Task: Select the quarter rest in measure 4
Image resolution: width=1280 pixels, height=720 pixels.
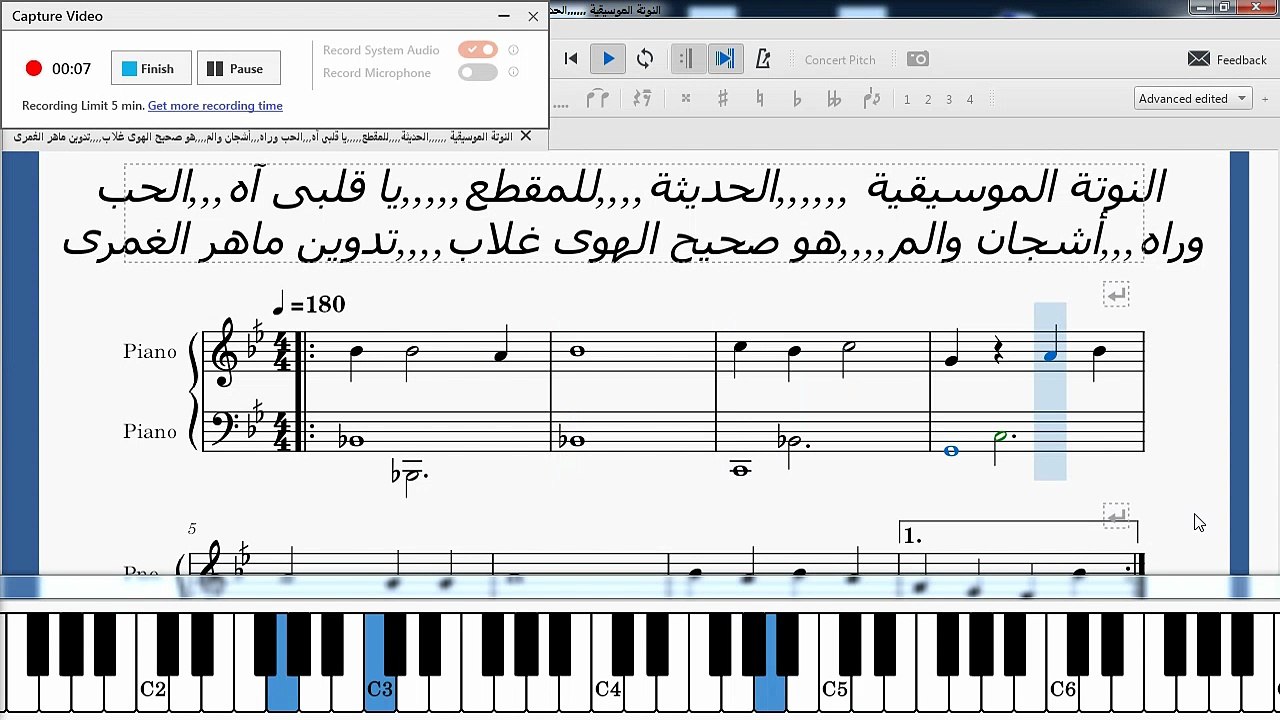Action: (998, 351)
